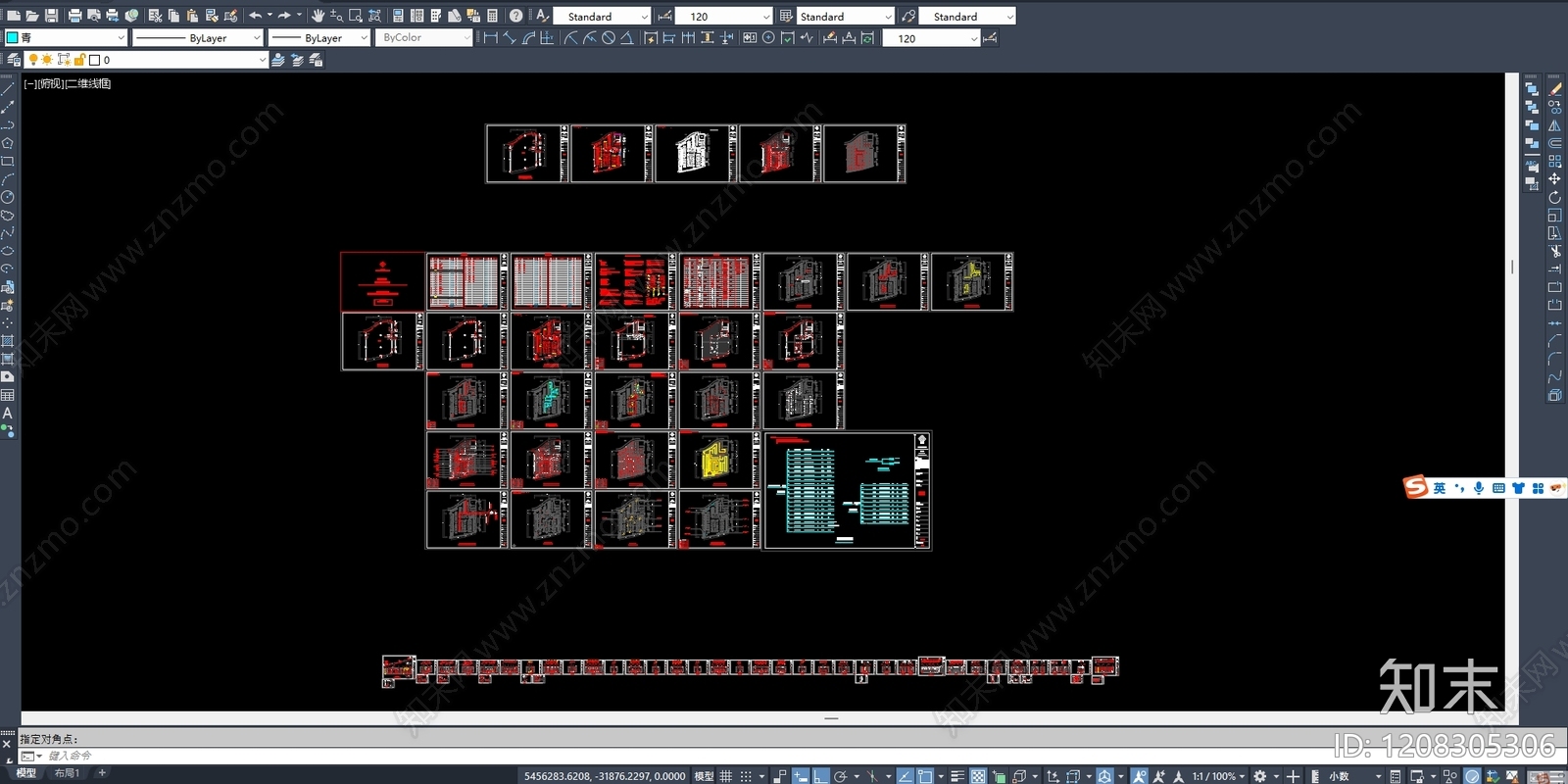The width and height of the screenshot is (1568, 784).
Task: Click the Rectangle tool in left toolbar
Action: click(x=7, y=161)
